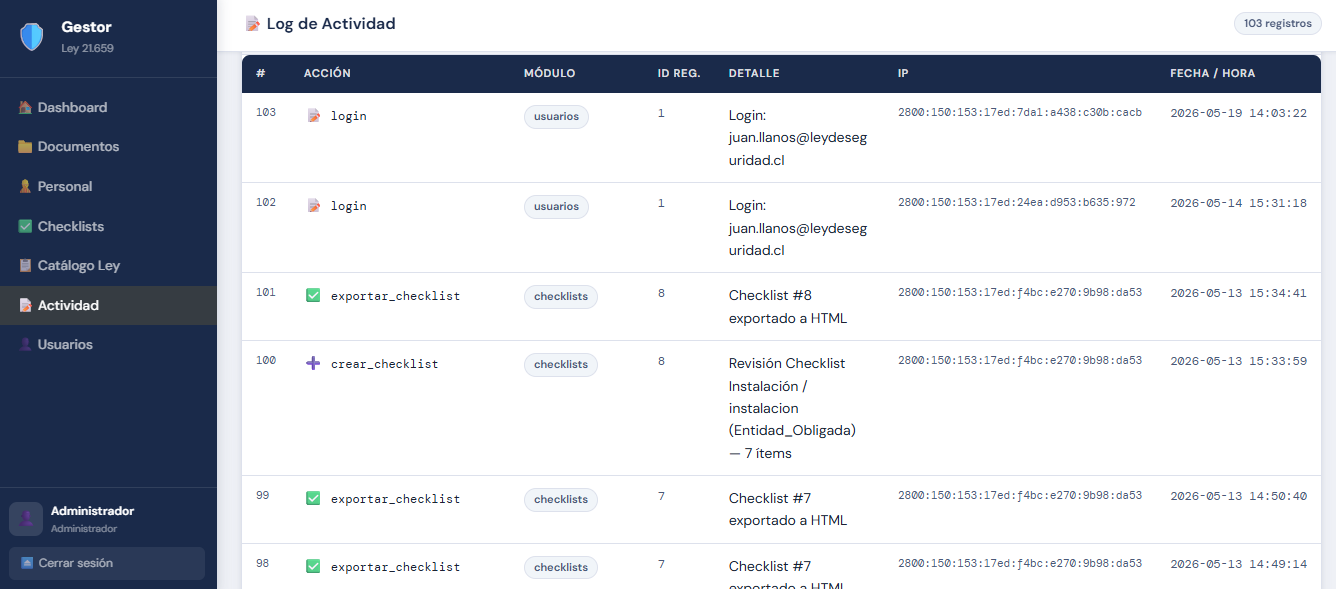Click row number 103

tap(266, 113)
